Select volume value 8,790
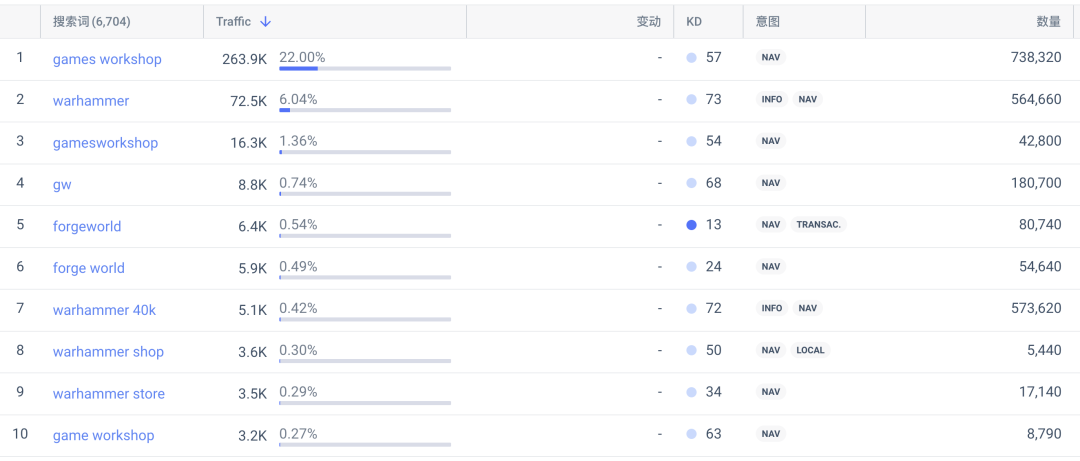Viewport: 1080px width, 461px height. 1044,434
